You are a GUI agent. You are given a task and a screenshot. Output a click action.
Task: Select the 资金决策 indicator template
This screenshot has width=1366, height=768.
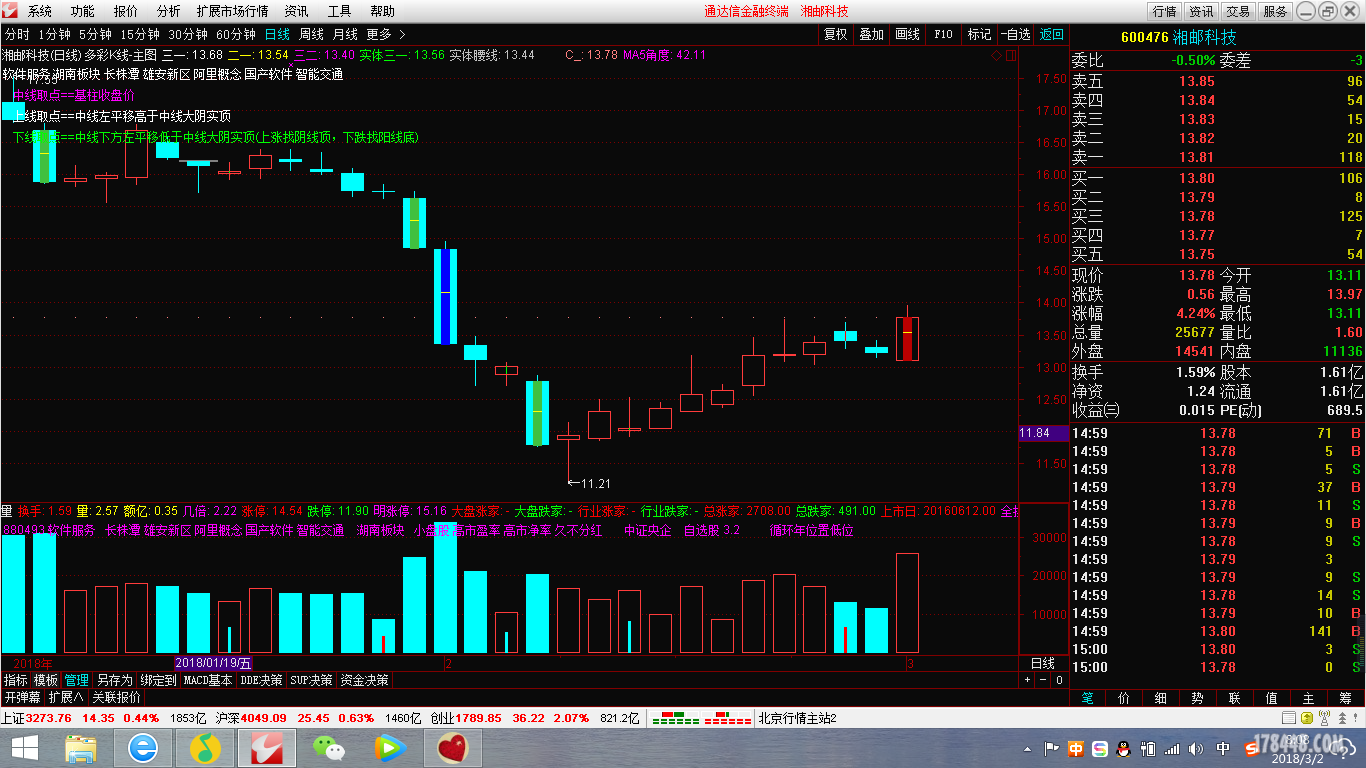point(364,680)
